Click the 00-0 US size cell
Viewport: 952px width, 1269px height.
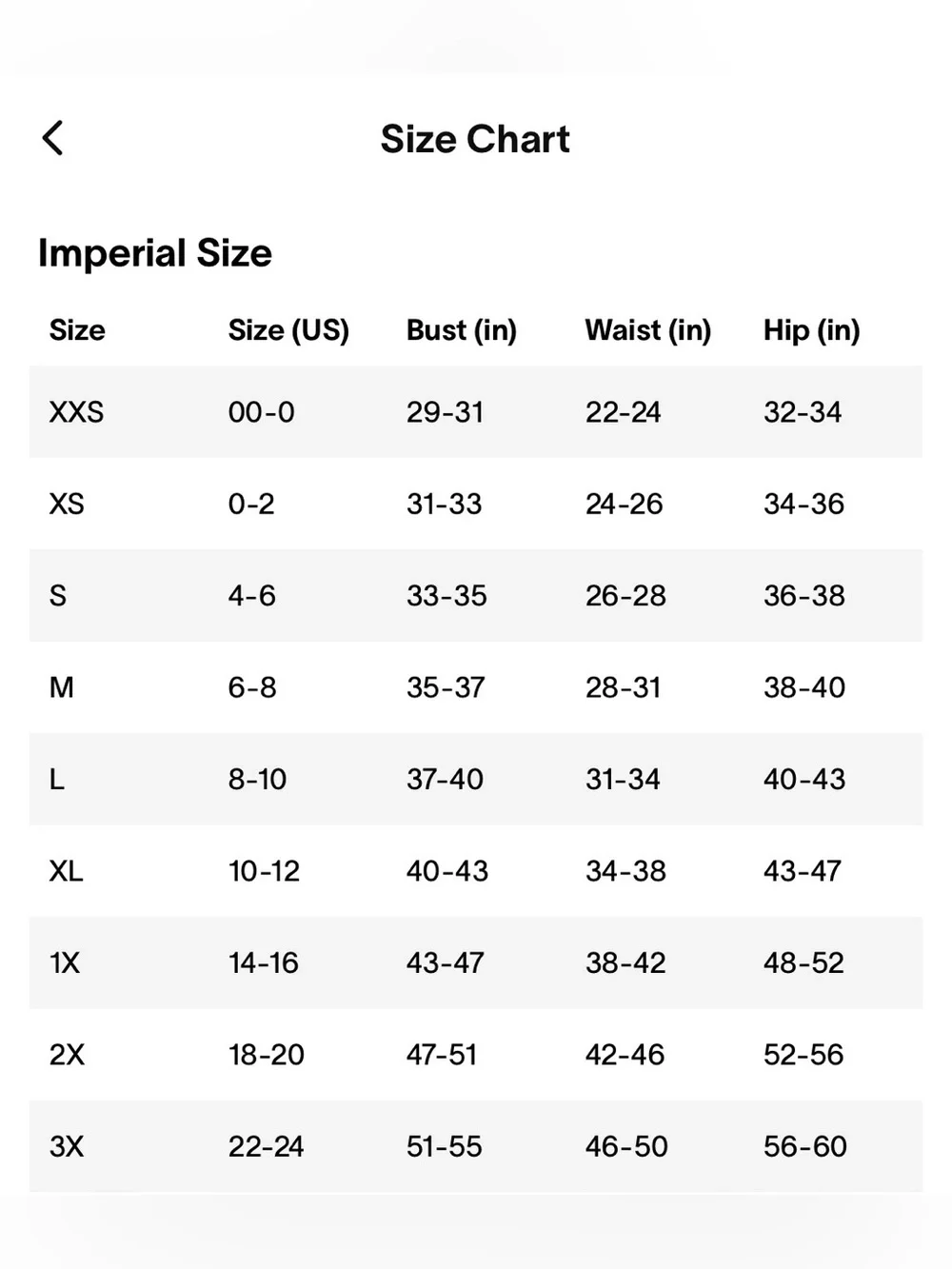262,412
